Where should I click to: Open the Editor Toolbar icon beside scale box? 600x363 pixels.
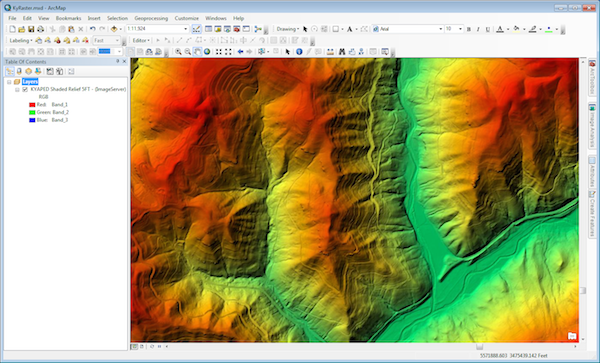coord(196,29)
